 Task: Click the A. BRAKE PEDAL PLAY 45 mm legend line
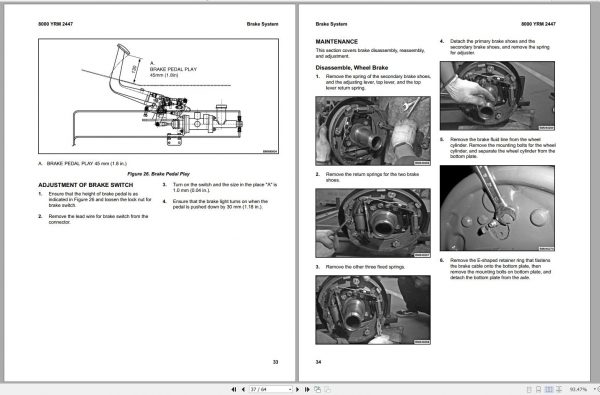pyautogui.click(x=83, y=163)
